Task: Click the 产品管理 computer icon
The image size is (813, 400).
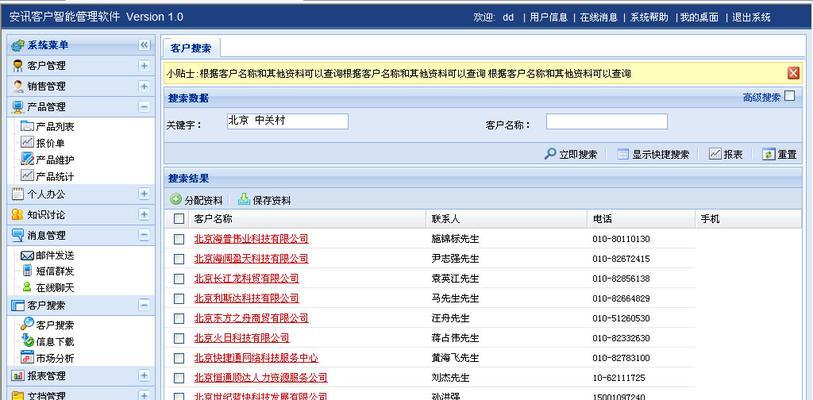Action: 18,107
